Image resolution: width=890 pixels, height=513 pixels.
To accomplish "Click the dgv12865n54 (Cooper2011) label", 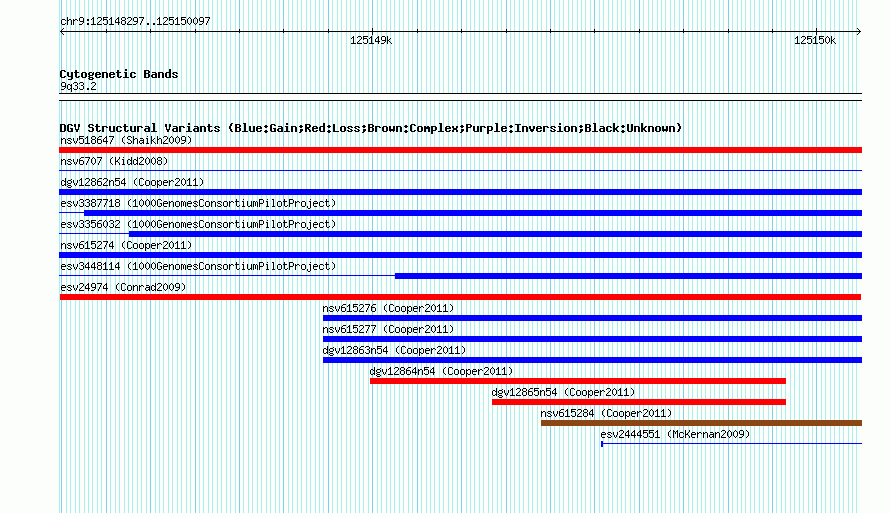I will [x=564, y=392].
